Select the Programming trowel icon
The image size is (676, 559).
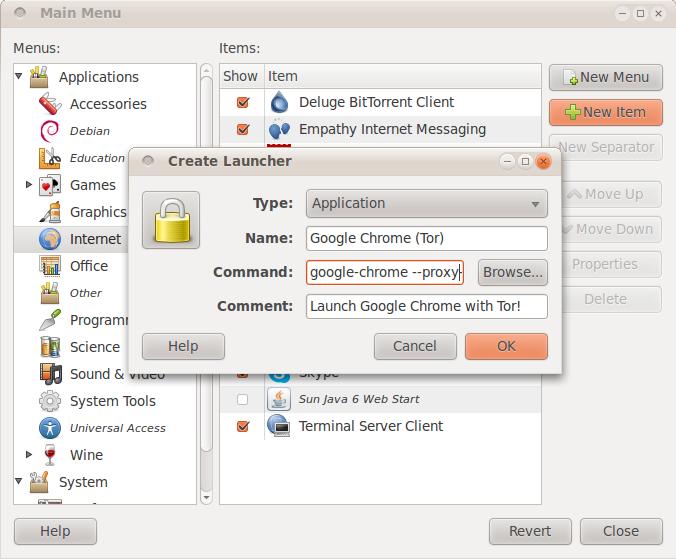[x=50, y=320]
